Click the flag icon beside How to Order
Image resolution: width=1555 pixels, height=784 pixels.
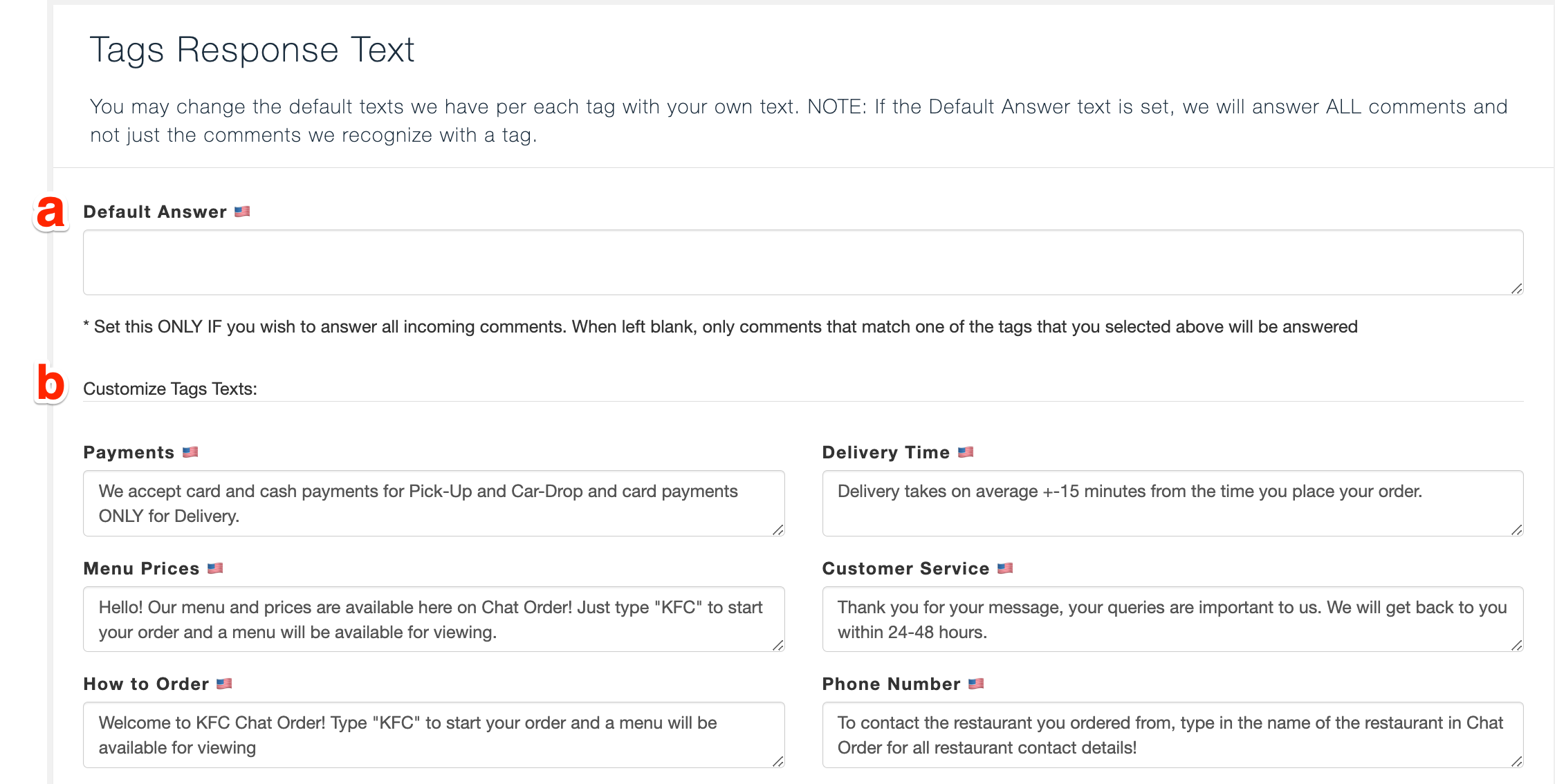click(224, 684)
